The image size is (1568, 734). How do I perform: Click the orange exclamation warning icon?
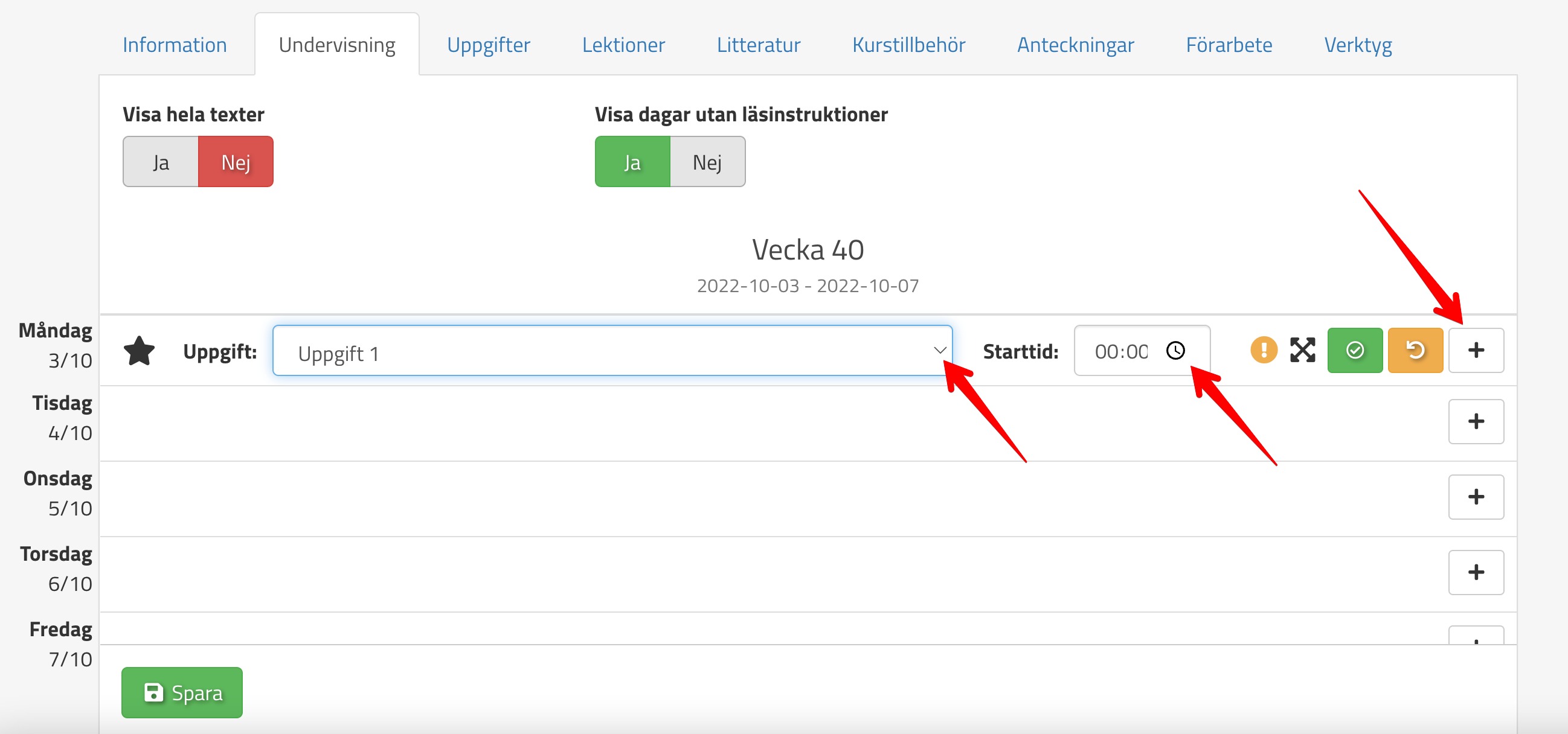click(1264, 350)
